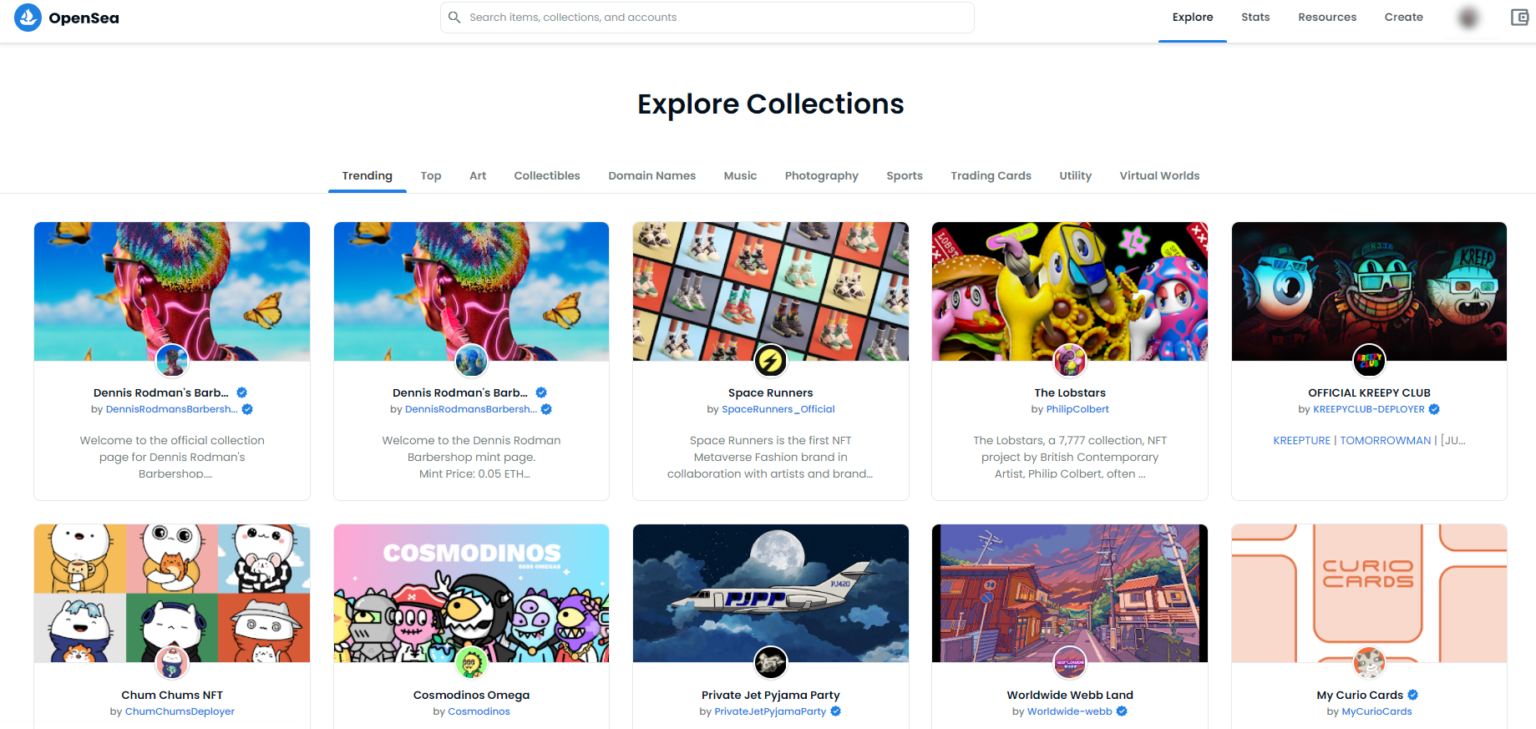Click Private Jet Pyjama Party avatar
1536x729 pixels.
pyautogui.click(x=770, y=662)
